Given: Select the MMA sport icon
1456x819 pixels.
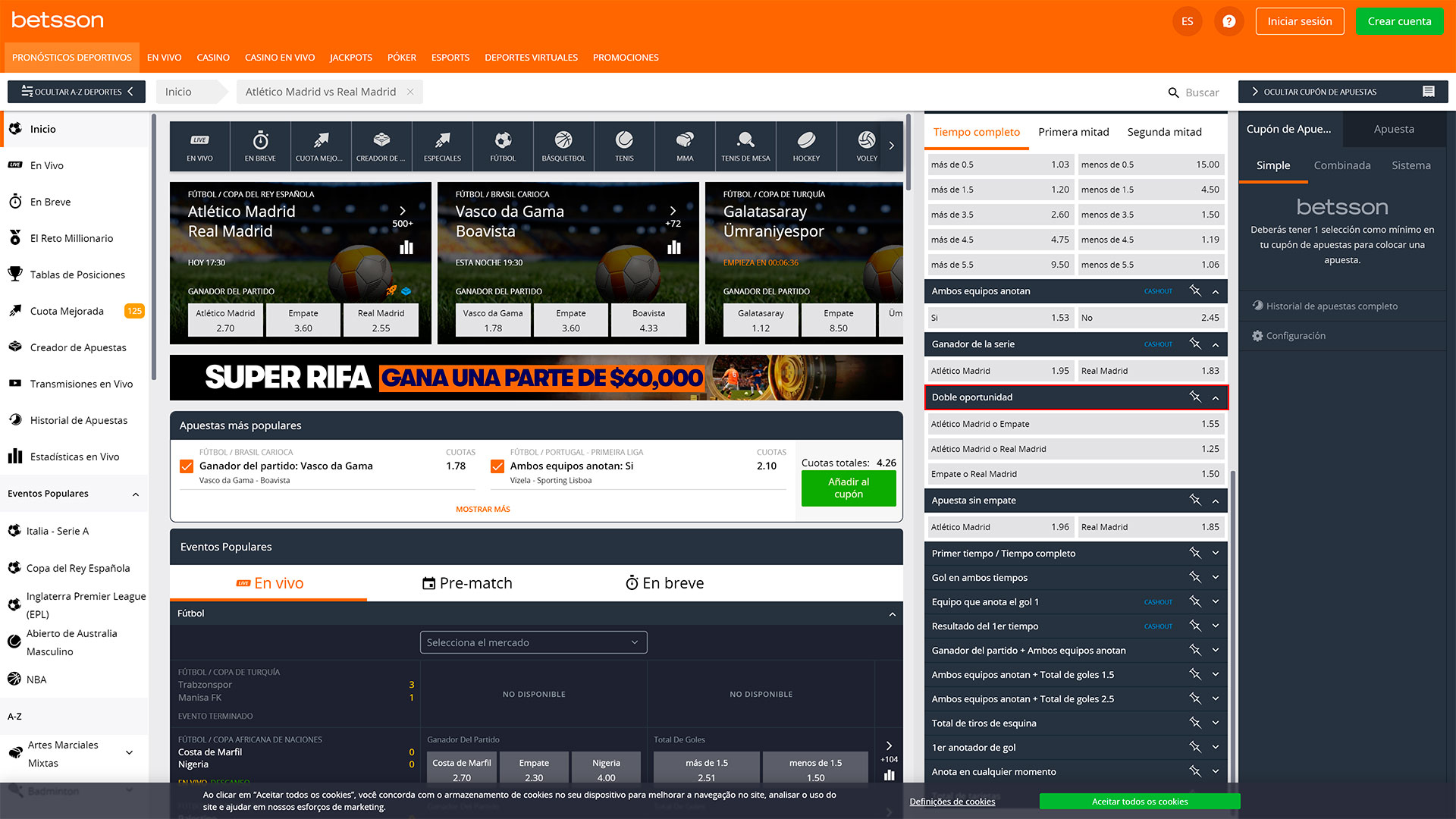Looking at the screenshot, I should (685, 146).
